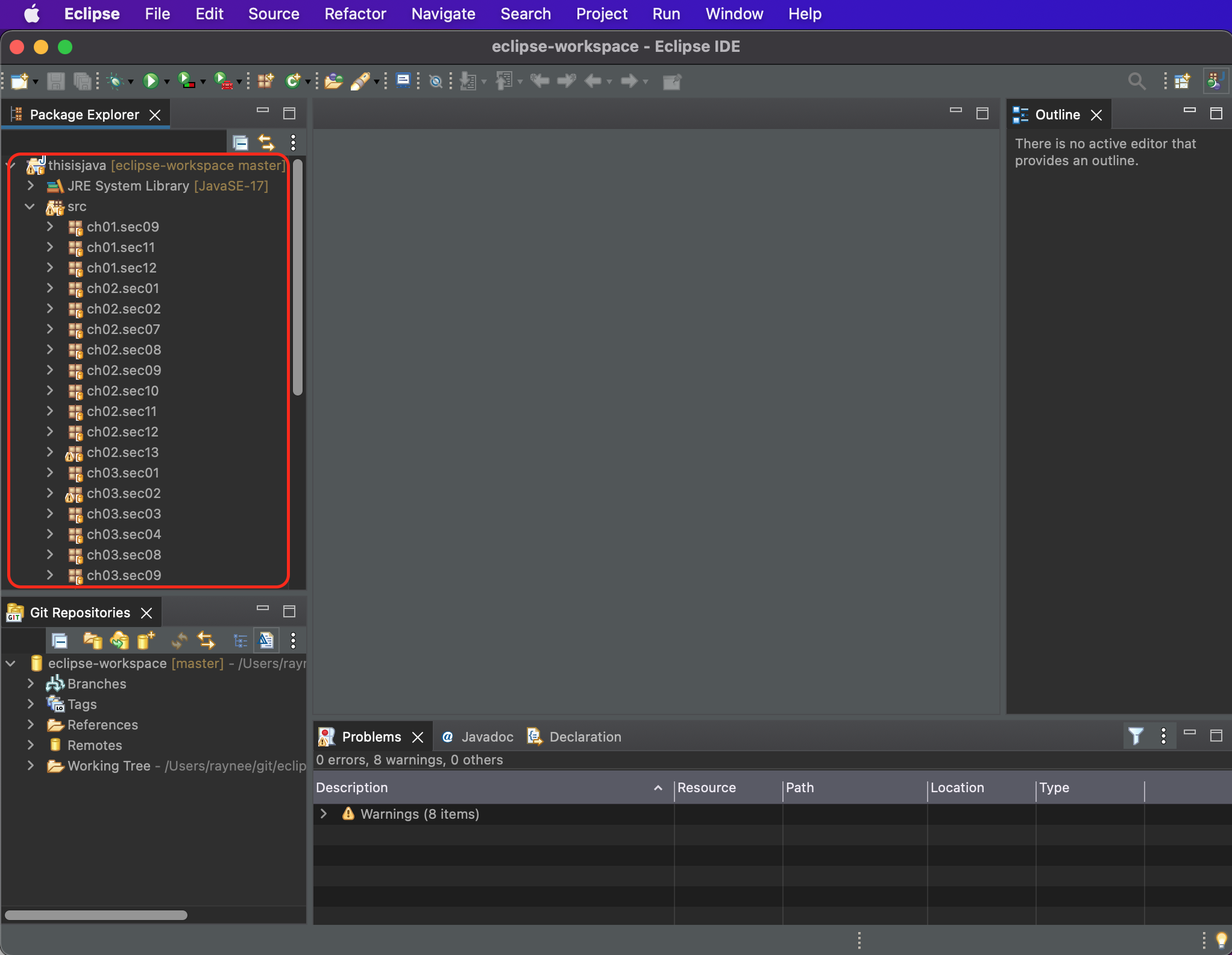
Task: Open the Refactor menu
Action: pos(355,14)
